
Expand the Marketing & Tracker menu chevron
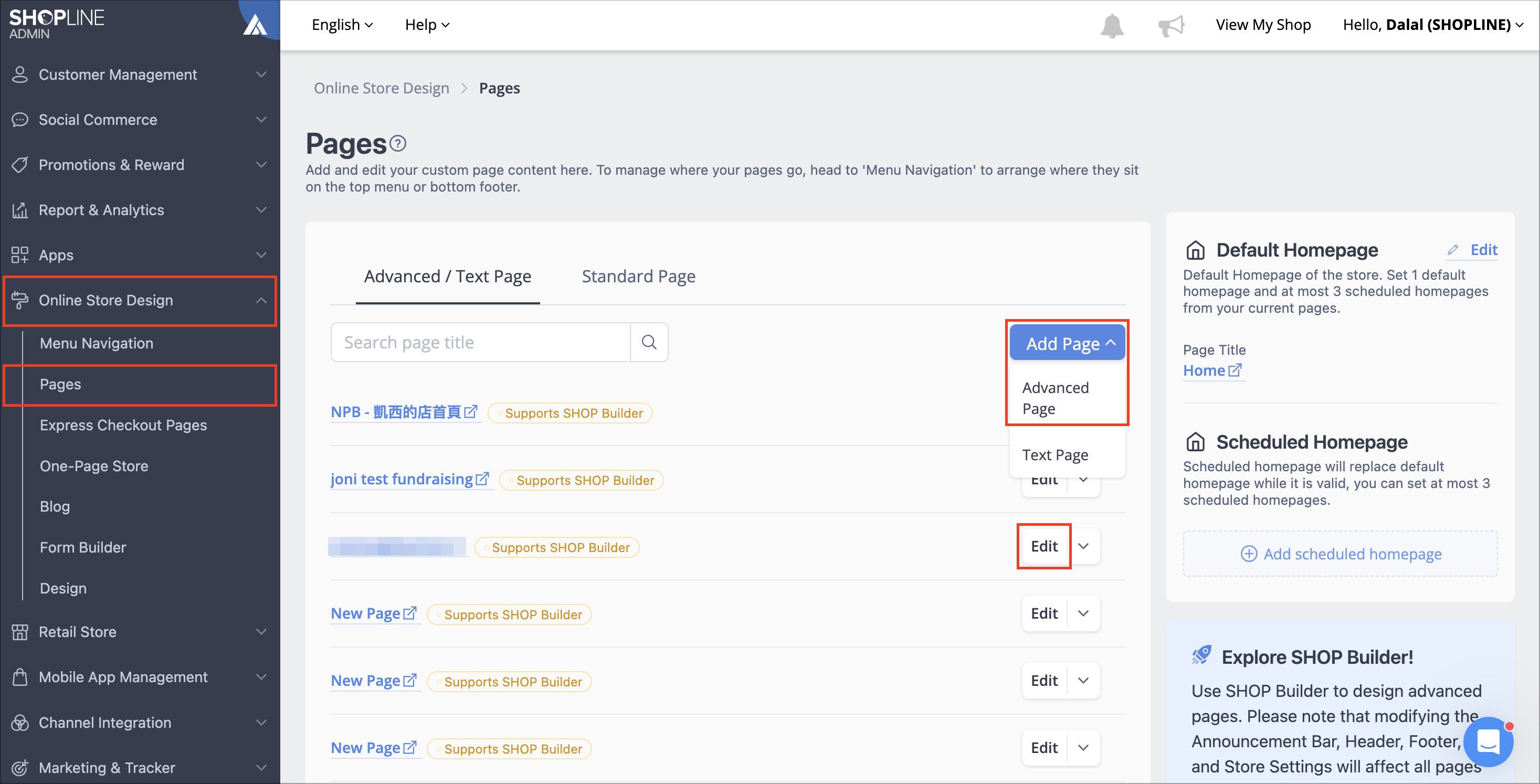click(x=261, y=767)
